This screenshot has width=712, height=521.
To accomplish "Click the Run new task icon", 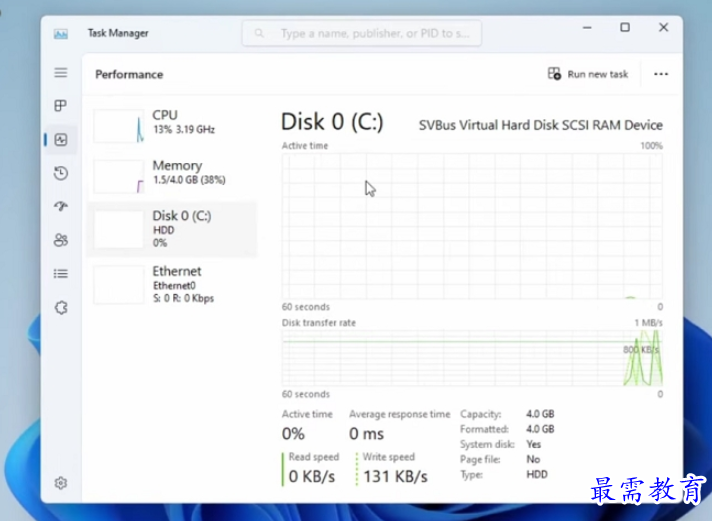I will click(x=554, y=74).
